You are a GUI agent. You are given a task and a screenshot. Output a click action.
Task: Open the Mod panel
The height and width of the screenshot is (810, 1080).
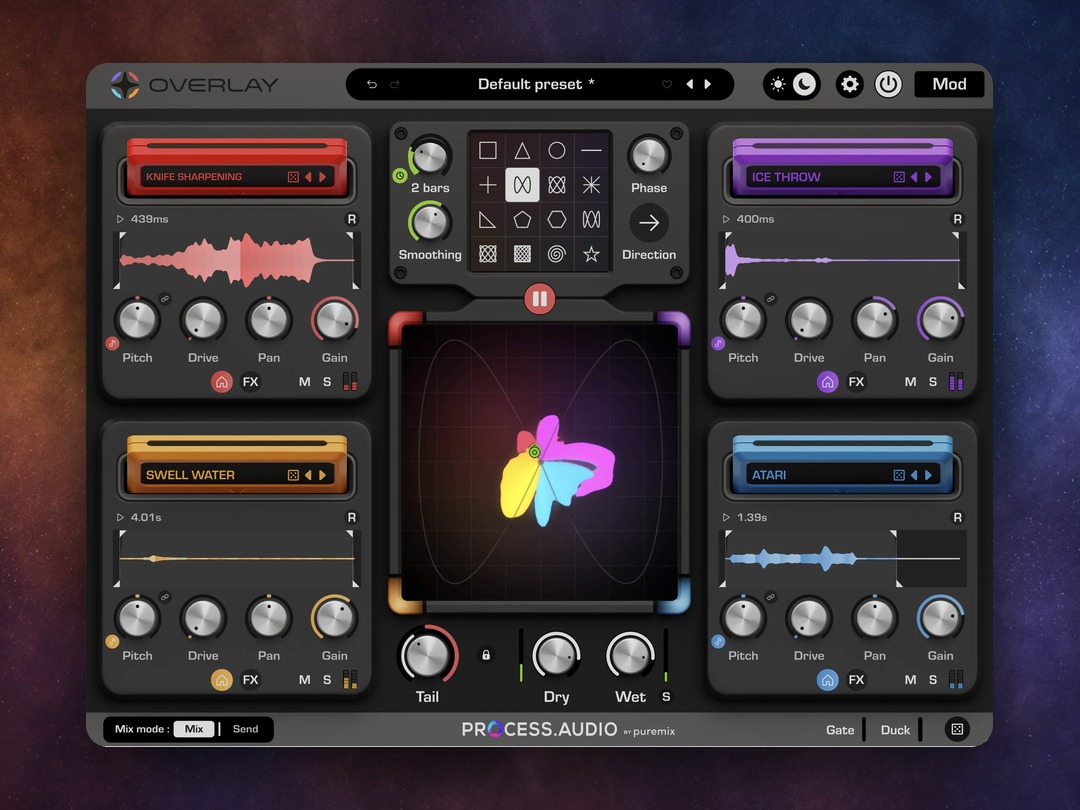point(949,84)
